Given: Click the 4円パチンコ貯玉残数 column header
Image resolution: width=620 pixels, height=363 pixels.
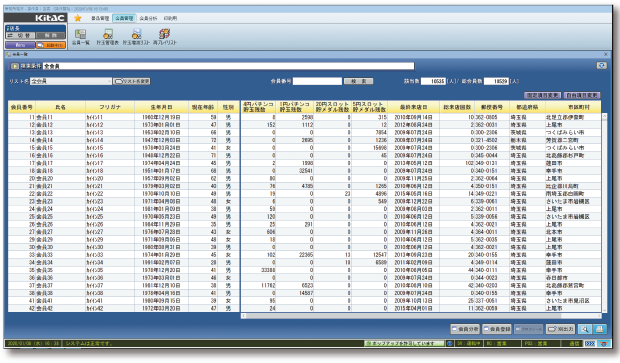Looking at the screenshot, I should point(258,107).
